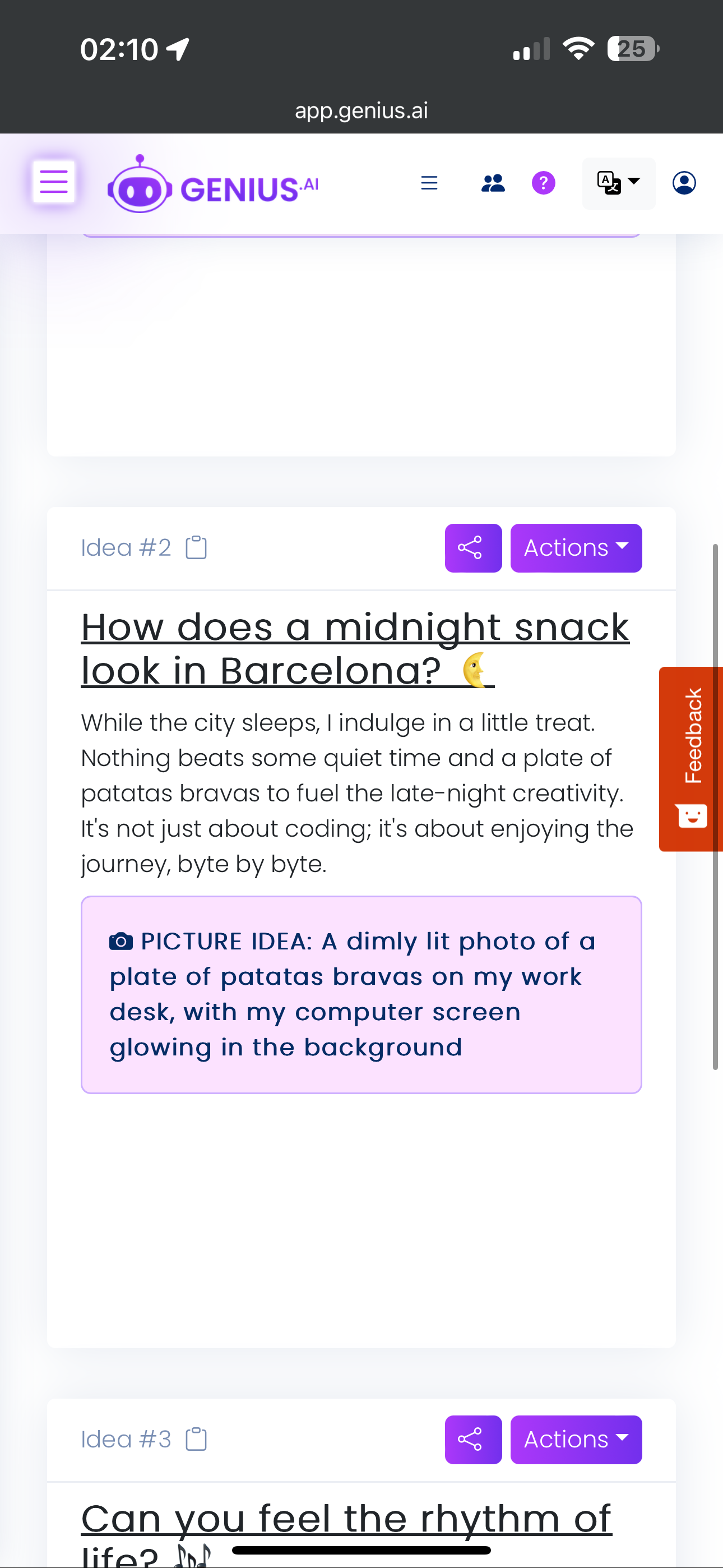Open the rhythm of life headline link
The width and height of the screenshot is (723, 1568).
pos(346,1533)
